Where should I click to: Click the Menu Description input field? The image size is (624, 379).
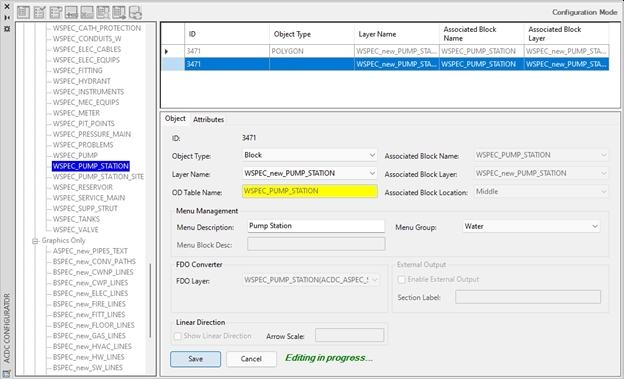pyautogui.click(x=316, y=226)
